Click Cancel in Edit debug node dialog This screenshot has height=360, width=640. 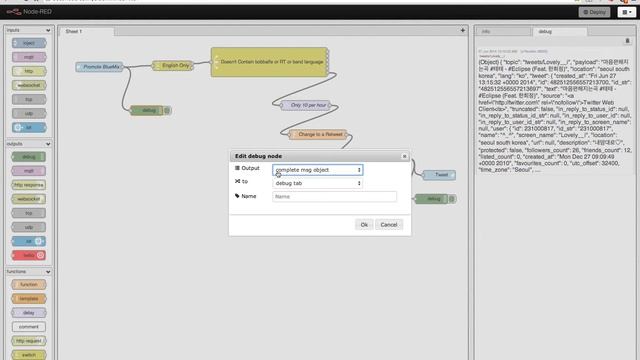(x=389, y=225)
